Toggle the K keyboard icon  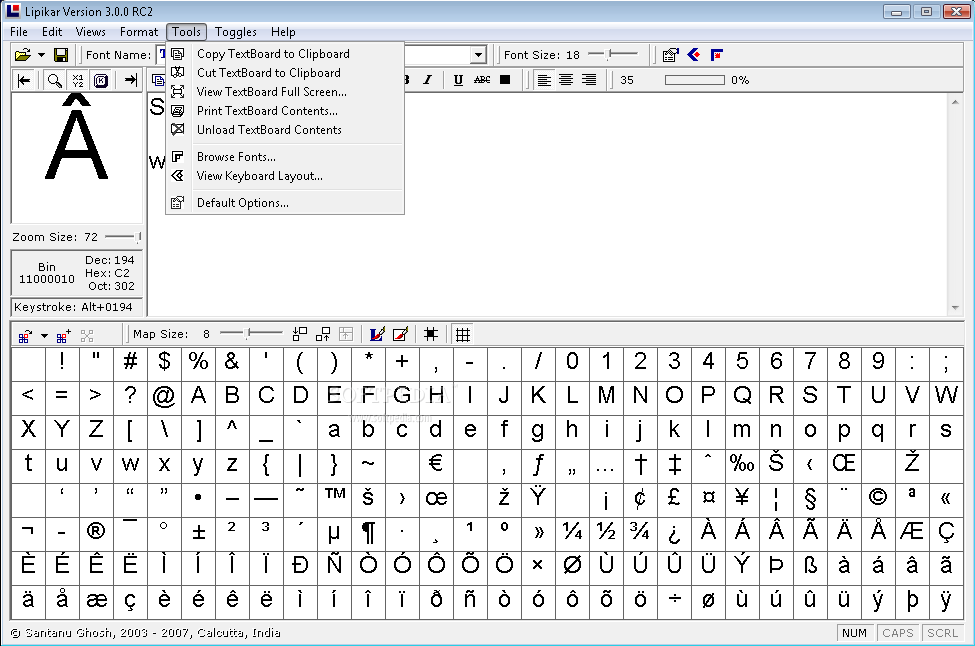coord(101,80)
